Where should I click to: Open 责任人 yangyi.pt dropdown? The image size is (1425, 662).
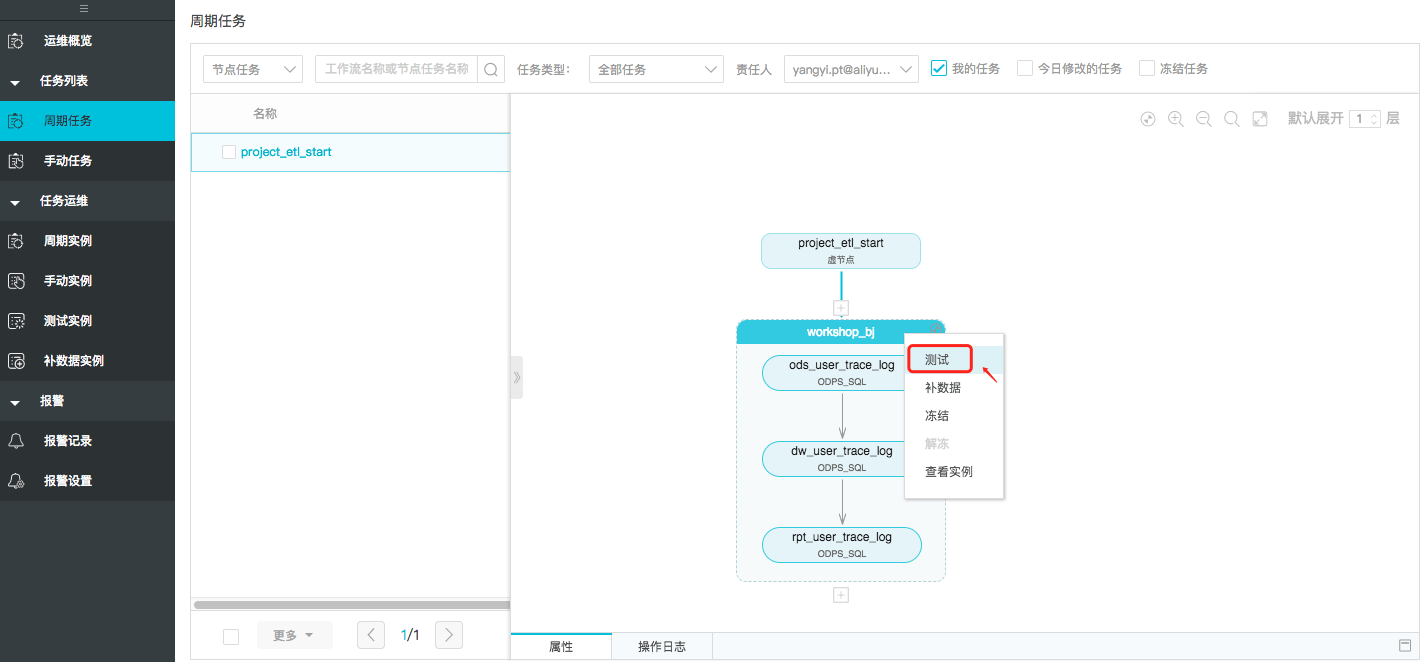[851, 69]
